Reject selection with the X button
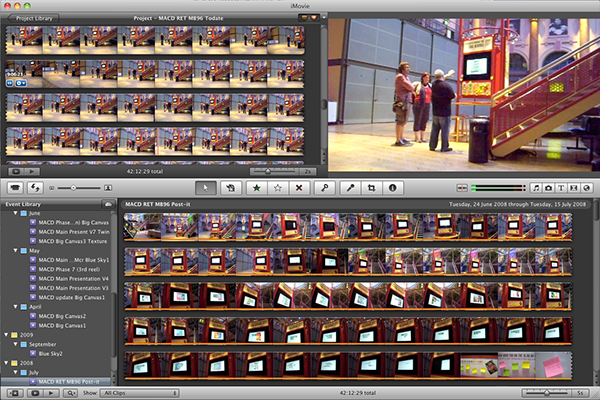The height and width of the screenshot is (400, 600). (x=299, y=188)
